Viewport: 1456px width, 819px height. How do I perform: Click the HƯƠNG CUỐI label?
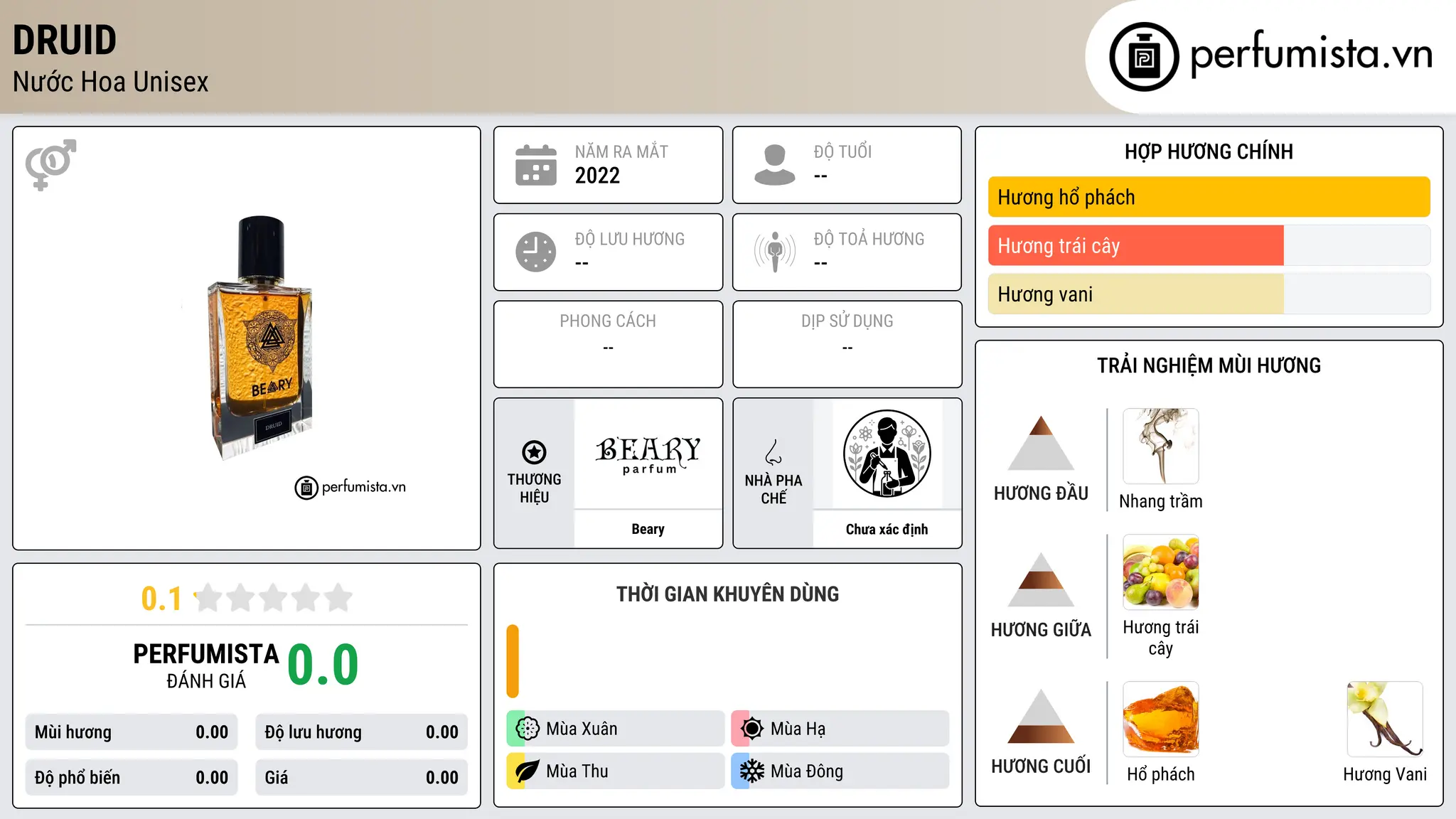[1041, 766]
